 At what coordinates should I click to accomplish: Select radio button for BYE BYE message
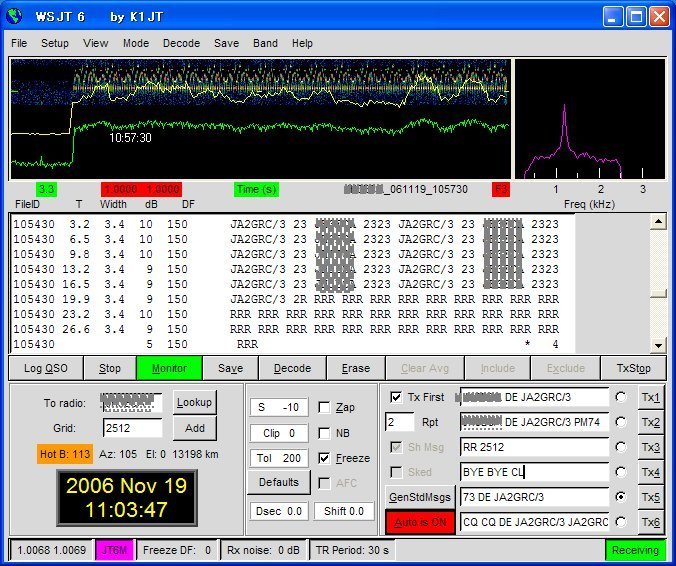(x=620, y=472)
